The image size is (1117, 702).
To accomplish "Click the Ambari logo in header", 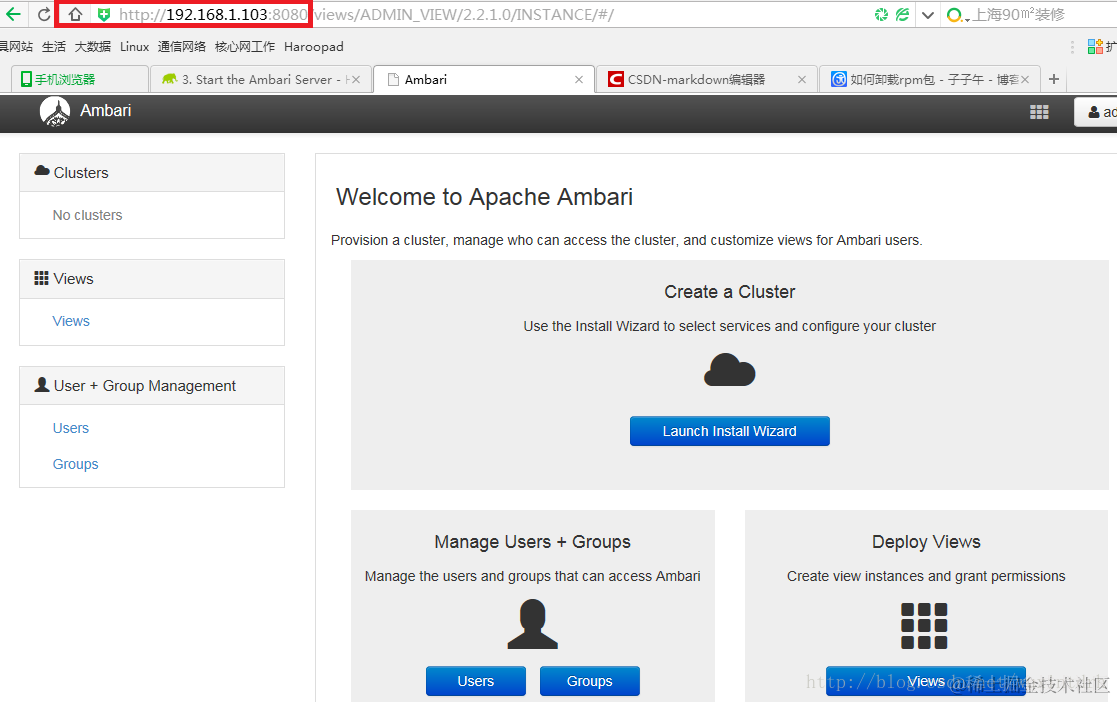I will pyautogui.click(x=55, y=111).
